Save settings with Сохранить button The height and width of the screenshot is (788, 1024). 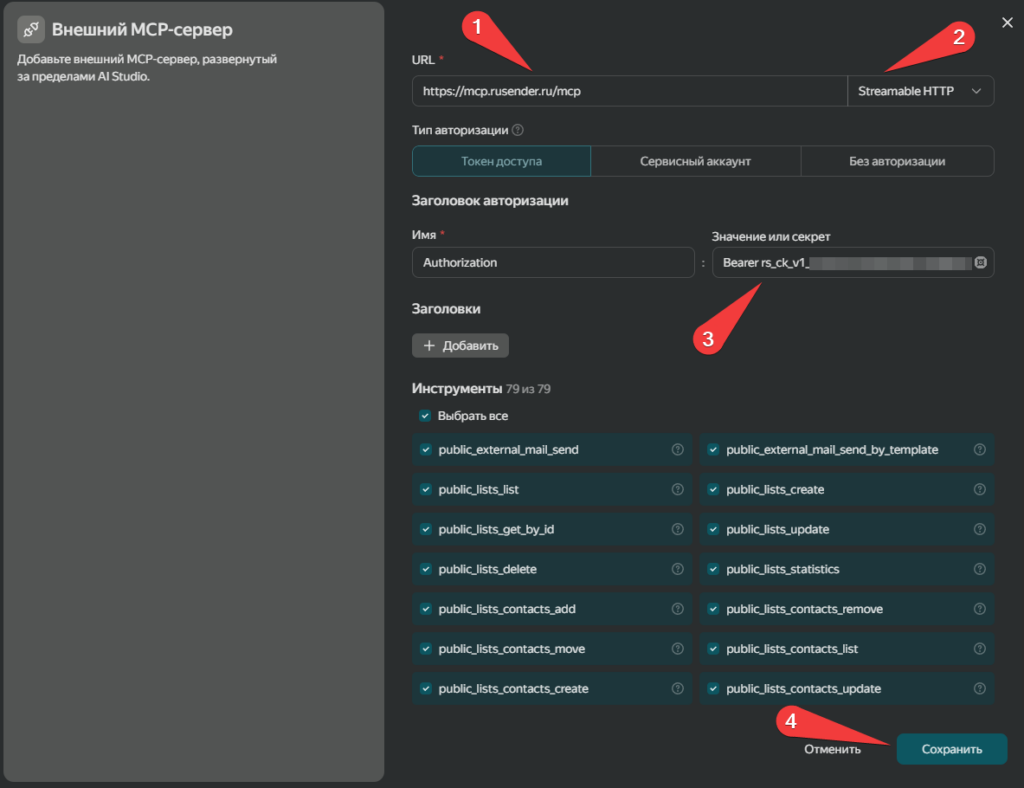click(x=952, y=749)
